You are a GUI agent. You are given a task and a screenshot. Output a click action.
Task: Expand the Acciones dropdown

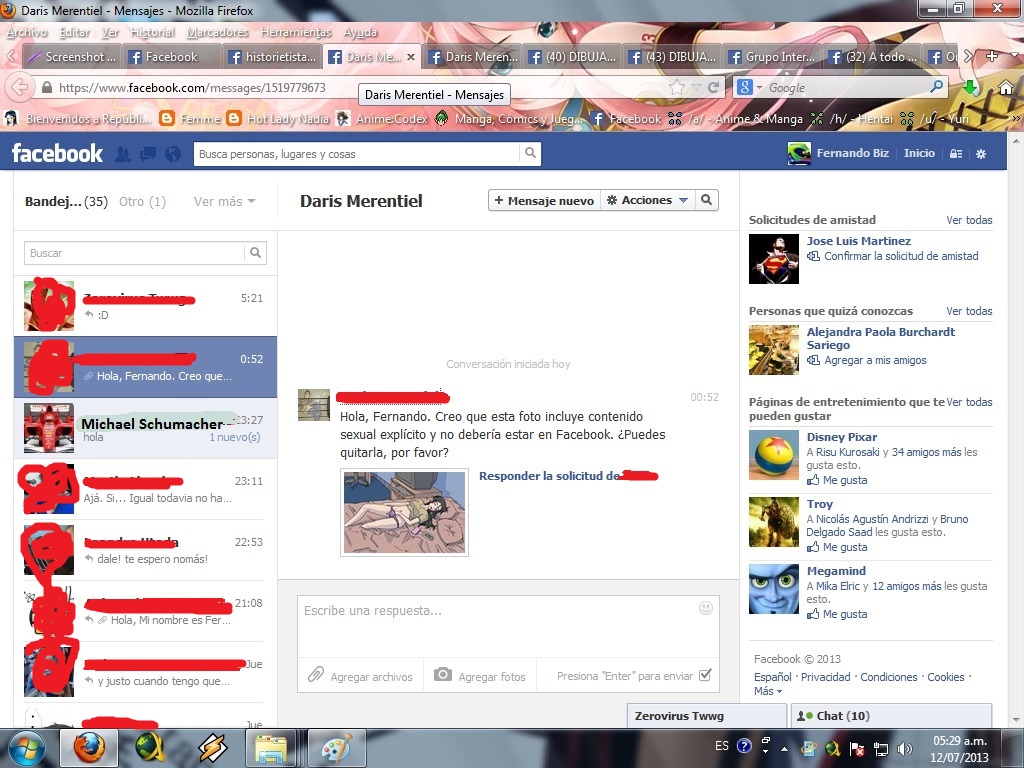pyautogui.click(x=647, y=200)
